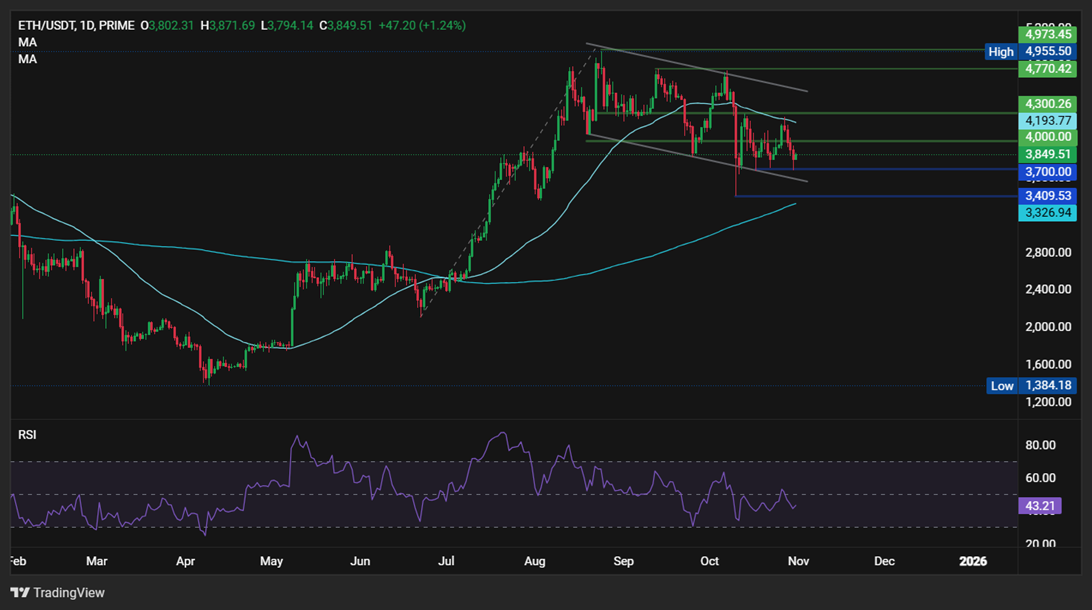Click the Nov label on the time axis
The width and height of the screenshot is (1092, 610).
click(798, 561)
